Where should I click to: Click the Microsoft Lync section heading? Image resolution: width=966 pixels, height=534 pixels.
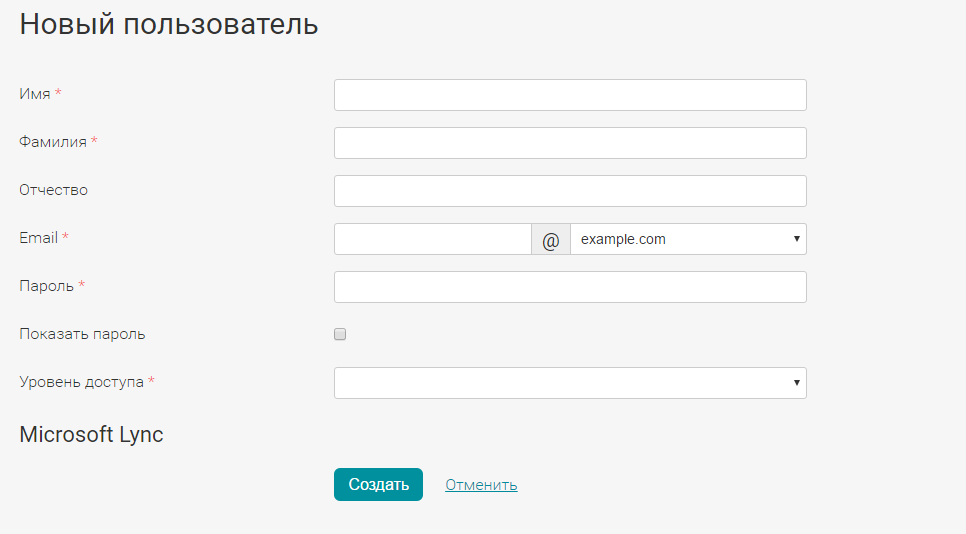click(91, 435)
